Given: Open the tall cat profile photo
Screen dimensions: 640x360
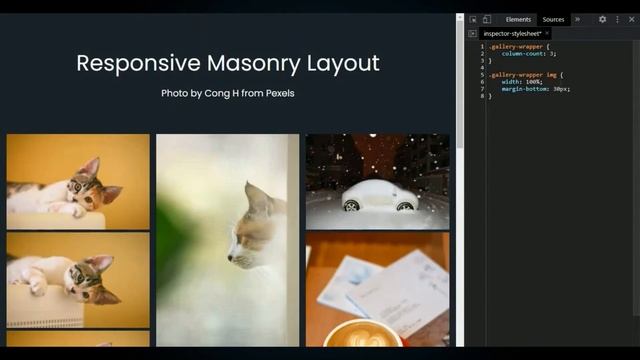Looking at the screenshot, I should (228, 240).
